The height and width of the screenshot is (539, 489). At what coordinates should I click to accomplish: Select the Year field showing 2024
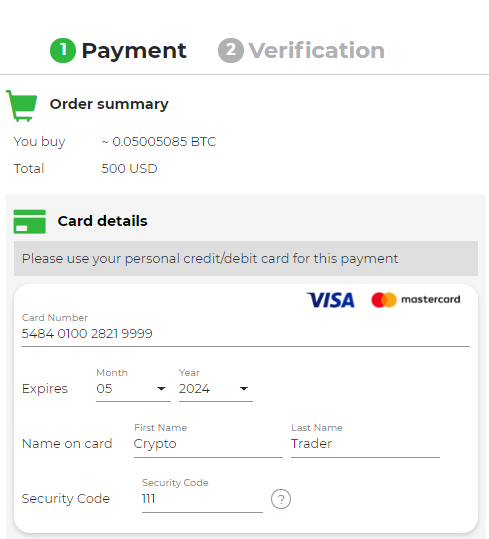pos(216,389)
